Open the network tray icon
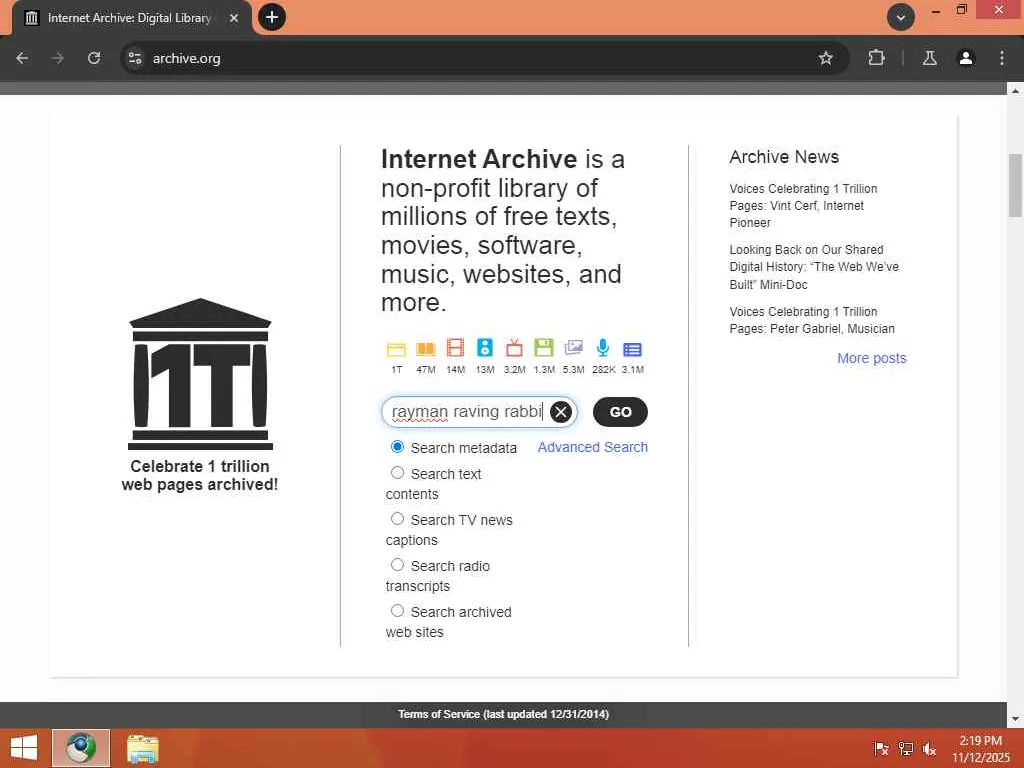The width and height of the screenshot is (1024, 768). click(905, 749)
